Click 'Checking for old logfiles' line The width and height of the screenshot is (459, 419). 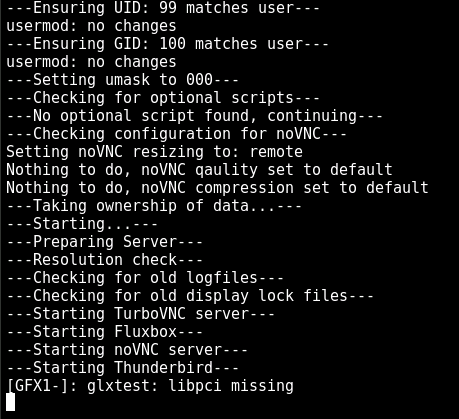point(145,278)
